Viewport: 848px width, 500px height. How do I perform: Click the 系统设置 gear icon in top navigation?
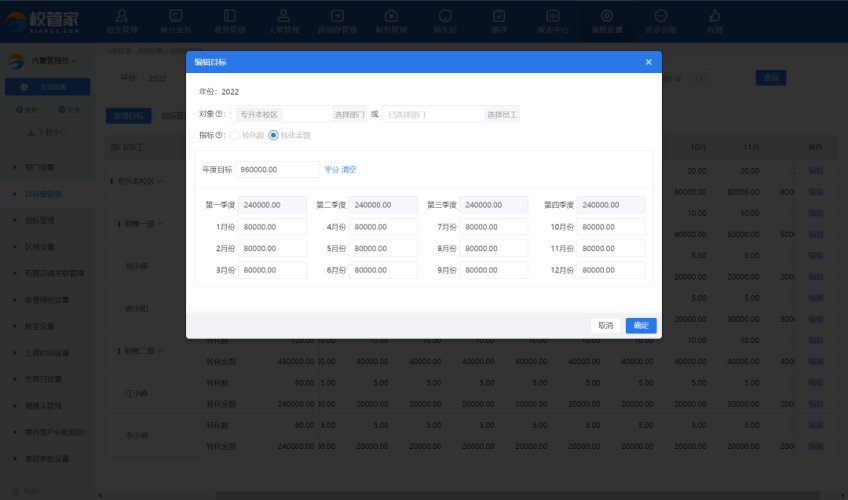[606, 19]
